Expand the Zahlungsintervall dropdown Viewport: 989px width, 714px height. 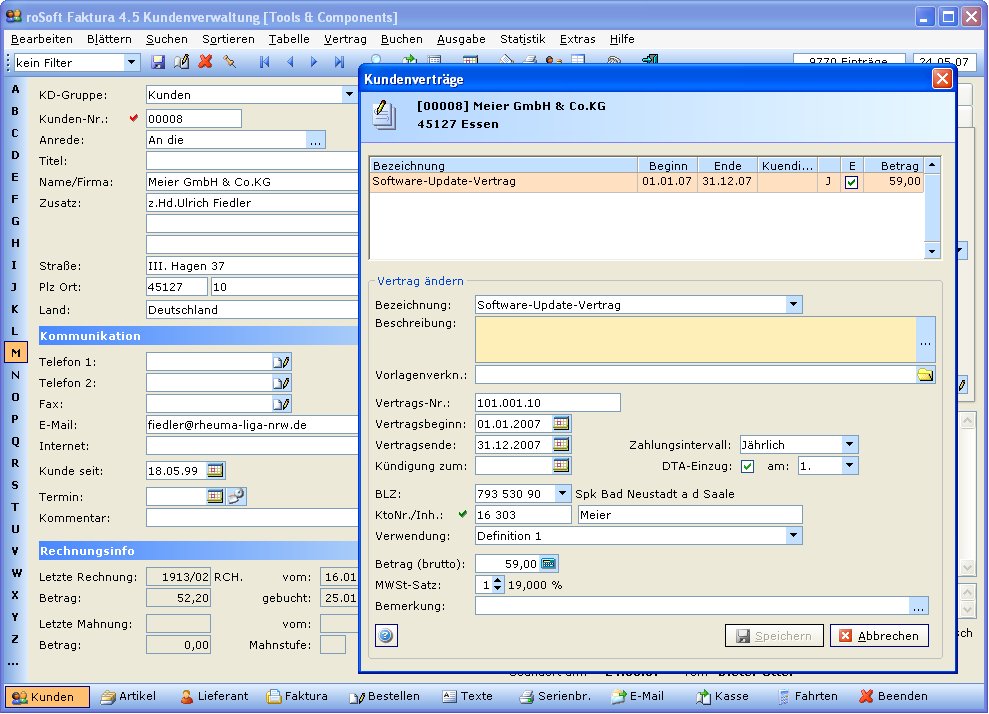click(x=849, y=445)
